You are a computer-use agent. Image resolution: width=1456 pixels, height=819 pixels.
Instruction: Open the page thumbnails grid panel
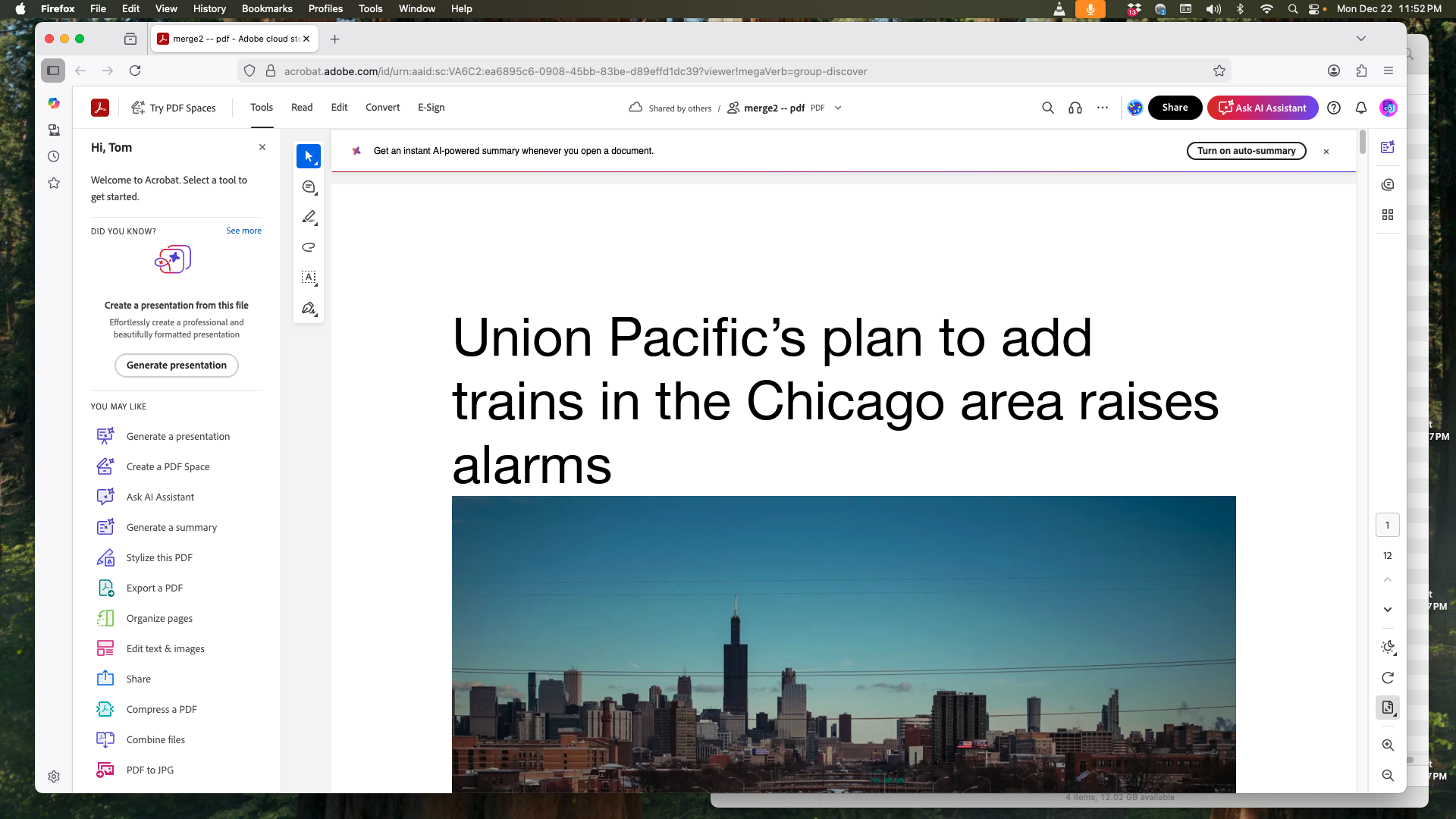(x=1388, y=215)
